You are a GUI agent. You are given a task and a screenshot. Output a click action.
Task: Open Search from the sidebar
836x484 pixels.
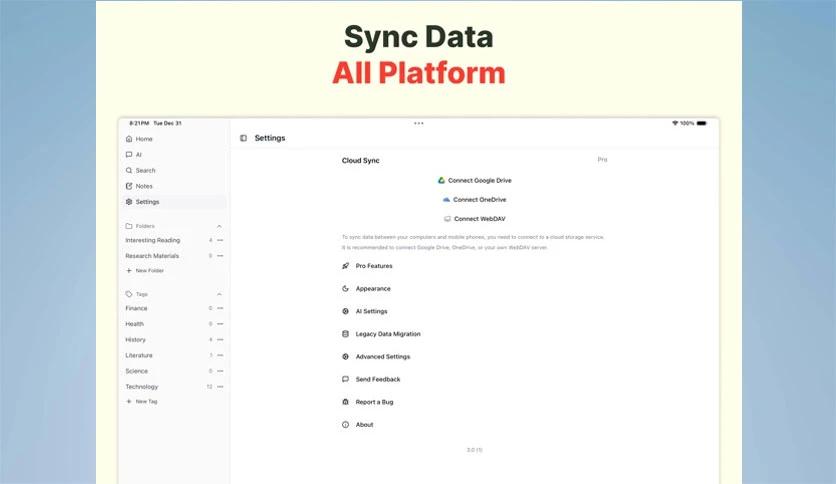(145, 170)
